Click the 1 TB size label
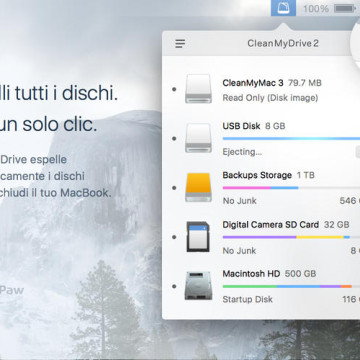 [x=306, y=175]
